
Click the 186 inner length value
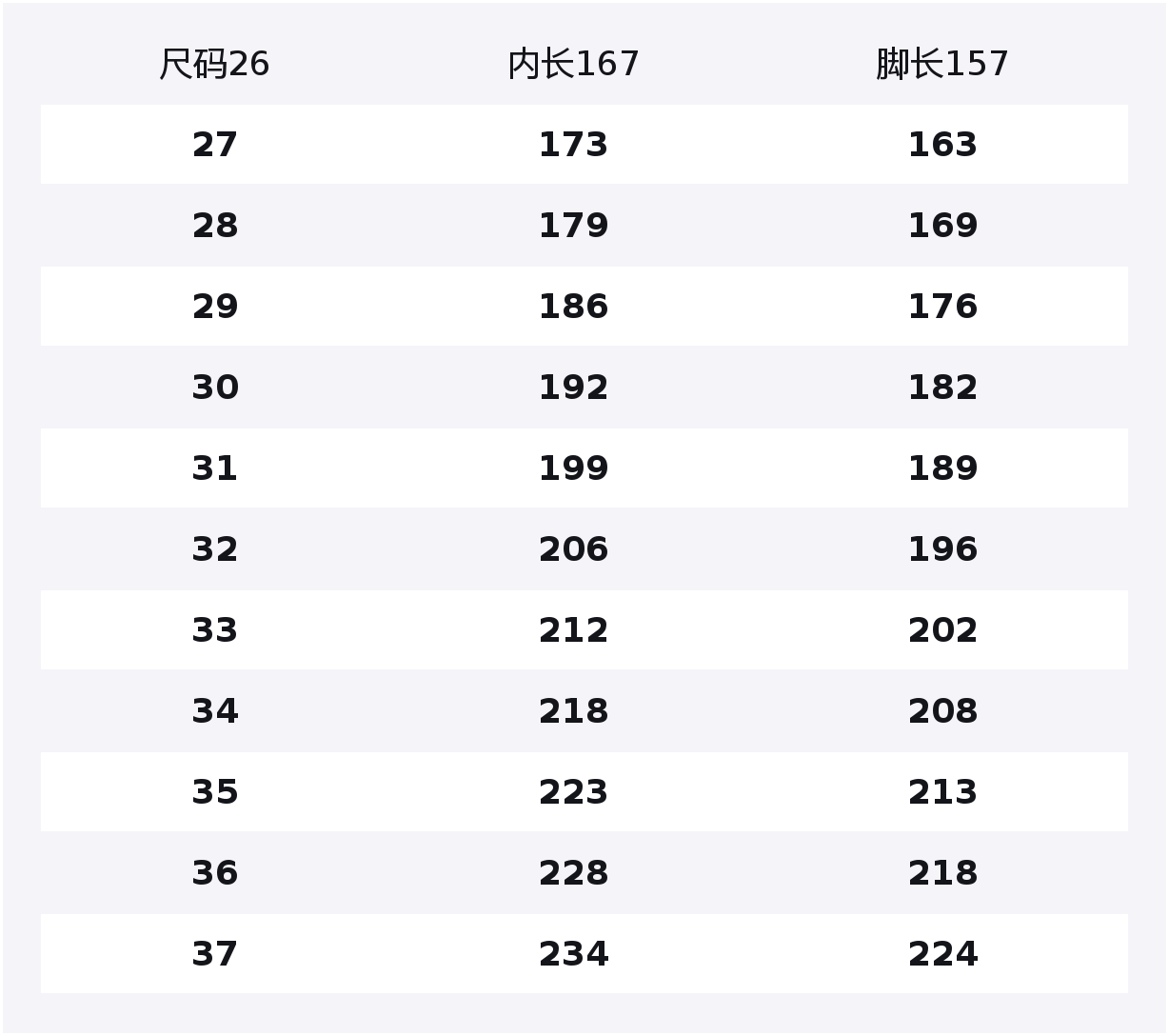(x=574, y=307)
